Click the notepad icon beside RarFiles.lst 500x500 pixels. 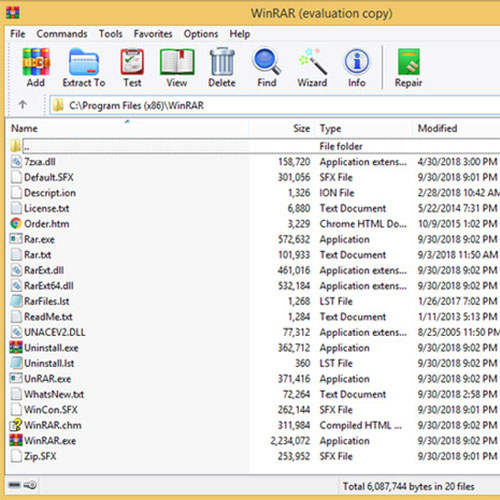(x=16, y=301)
